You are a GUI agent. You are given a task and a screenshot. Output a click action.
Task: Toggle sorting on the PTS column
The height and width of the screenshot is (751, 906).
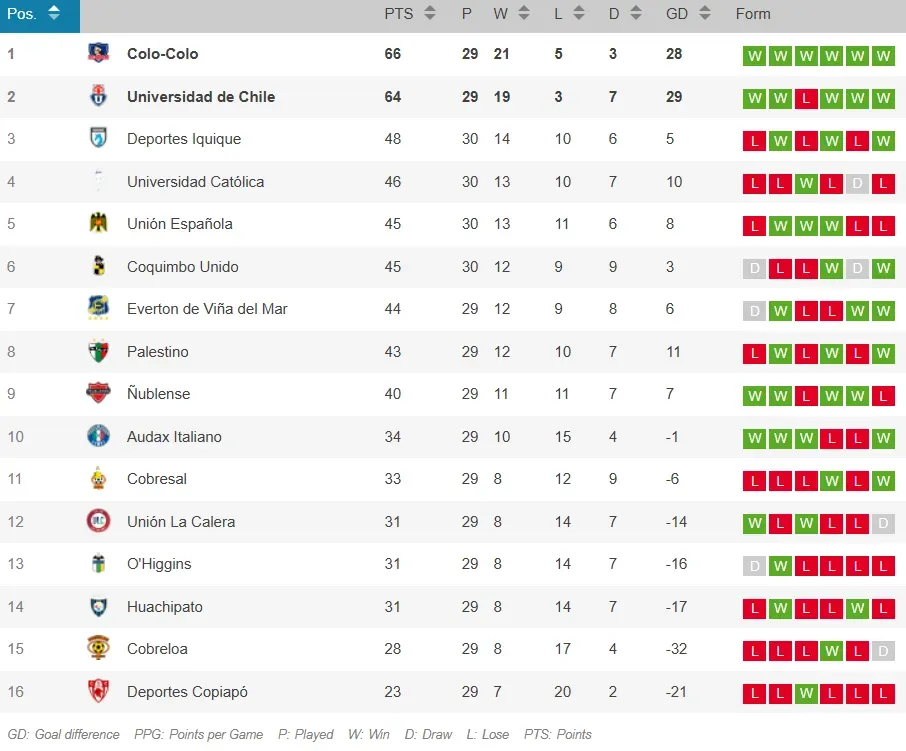tap(429, 13)
